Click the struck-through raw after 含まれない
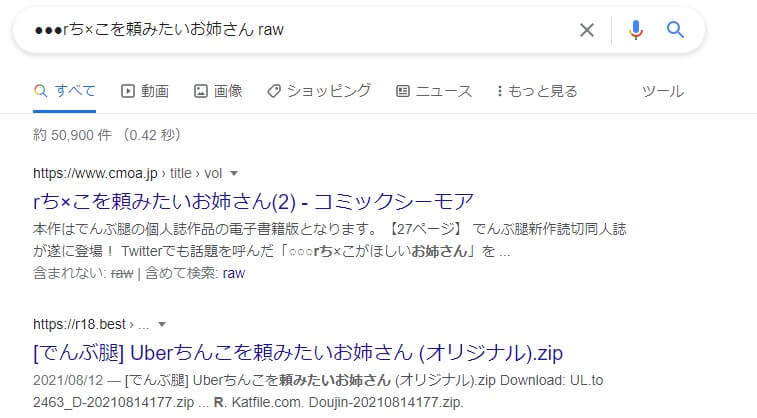Screen dimensions: 757x418 click(122, 273)
